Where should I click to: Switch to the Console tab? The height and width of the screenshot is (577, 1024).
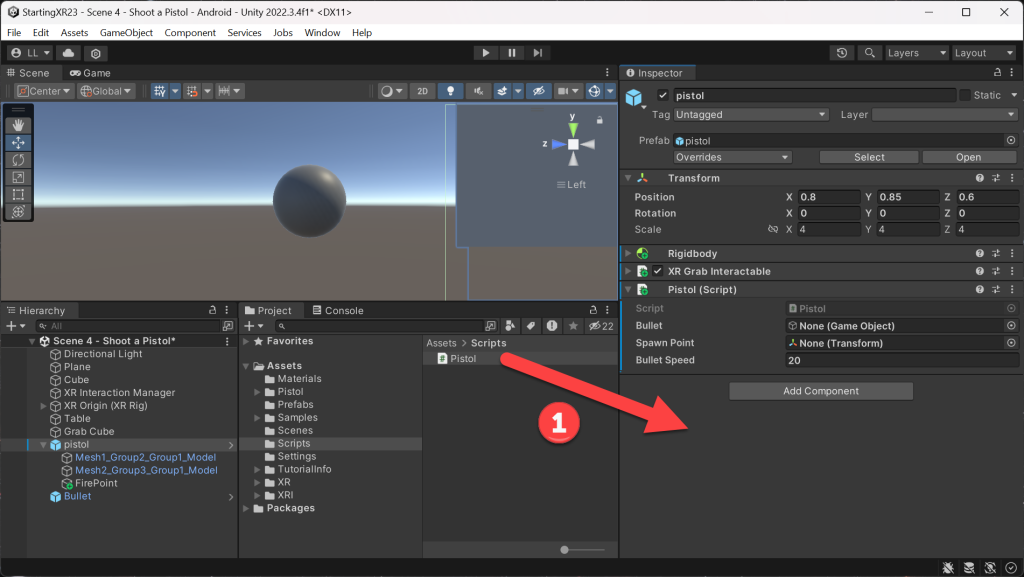[338, 310]
